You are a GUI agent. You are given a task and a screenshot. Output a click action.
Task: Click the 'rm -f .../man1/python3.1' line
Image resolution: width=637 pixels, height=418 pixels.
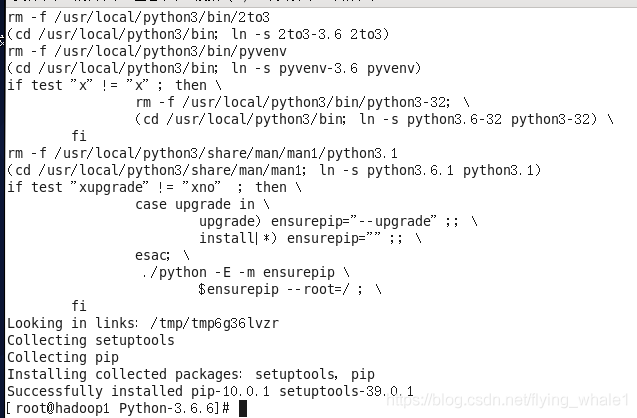[x=202, y=153]
